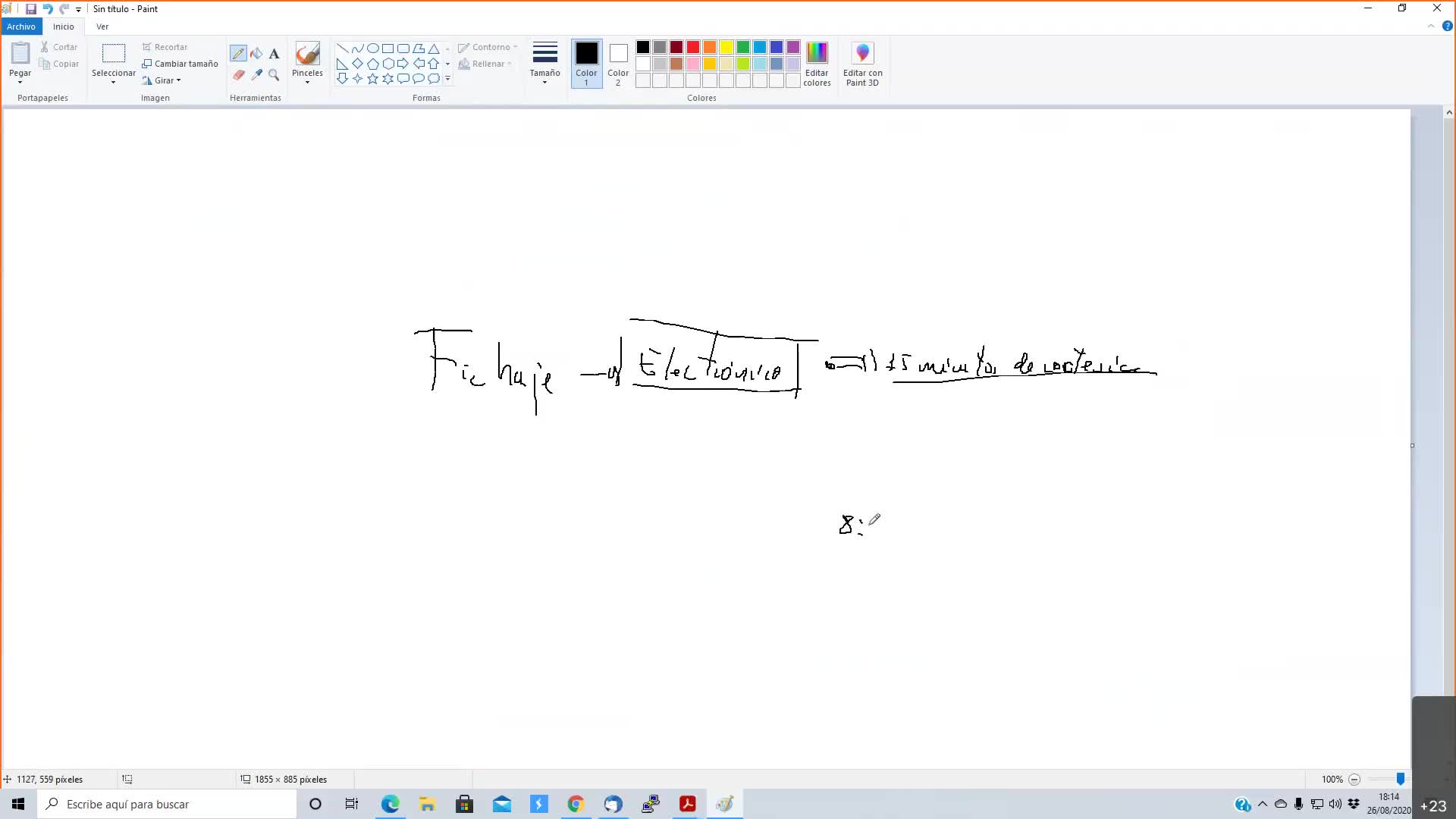Show hidden system tray icons chevron
Image resolution: width=1456 pixels, height=819 pixels.
tap(1263, 804)
